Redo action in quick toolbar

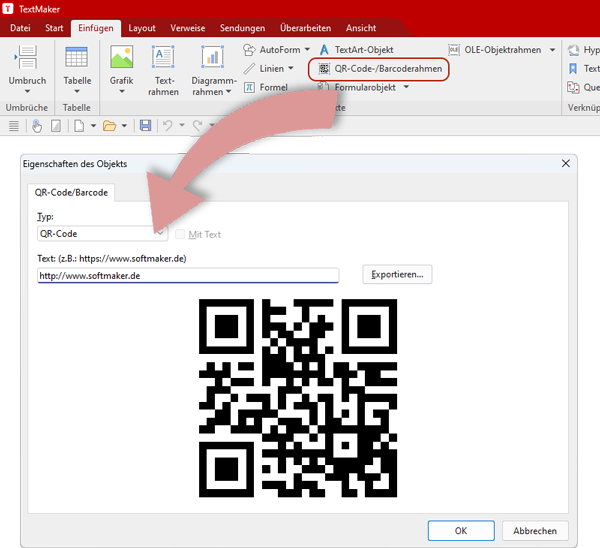coord(197,126)
